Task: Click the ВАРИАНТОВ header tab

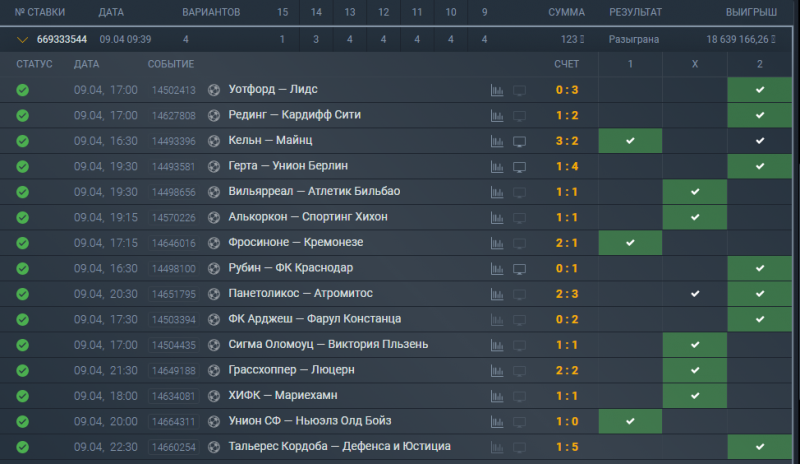Action: point(211,12)
